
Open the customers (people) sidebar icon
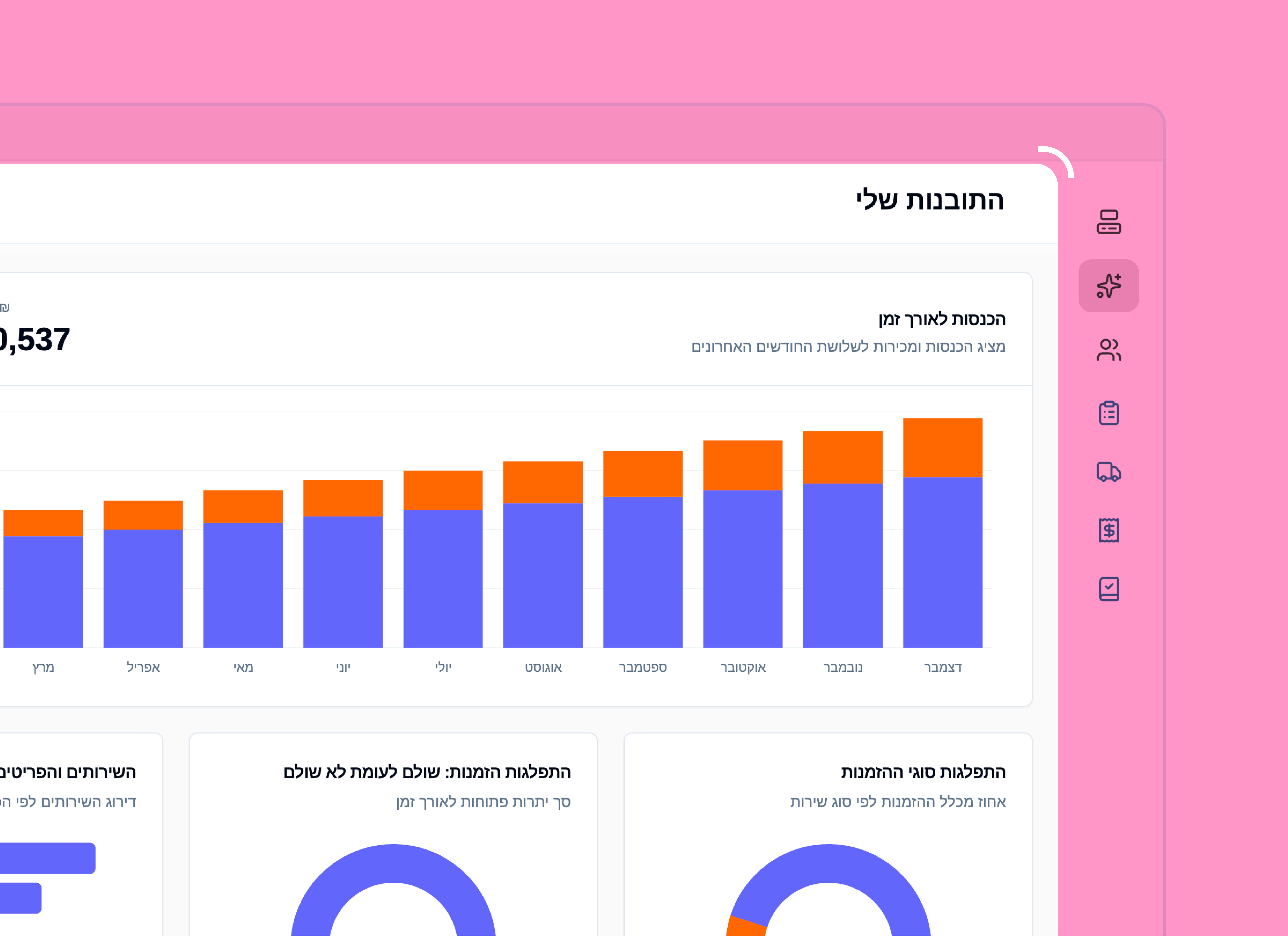(x=1108, y=350)
